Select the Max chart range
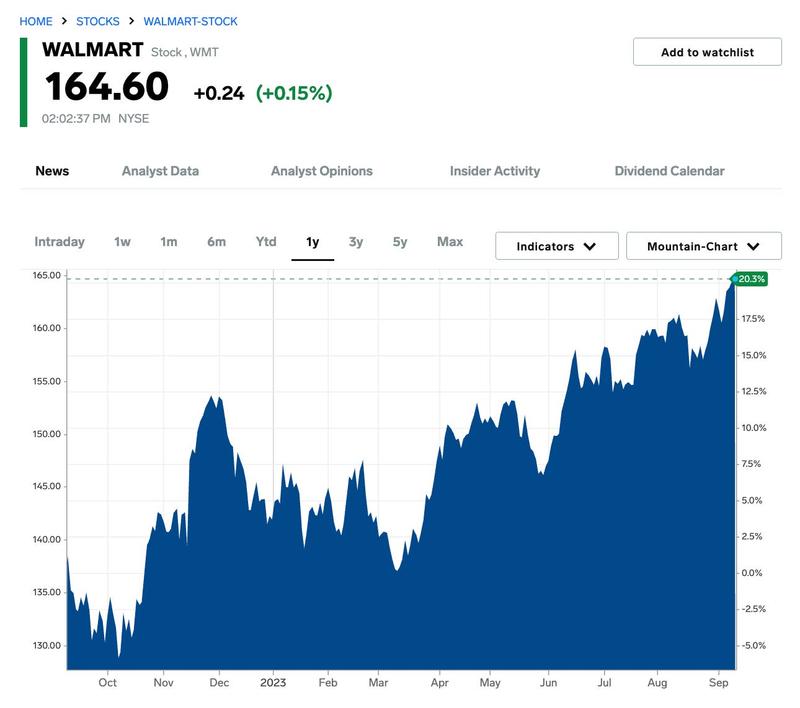Viewport: 800px width, 708px height. (x=450, y=242)
